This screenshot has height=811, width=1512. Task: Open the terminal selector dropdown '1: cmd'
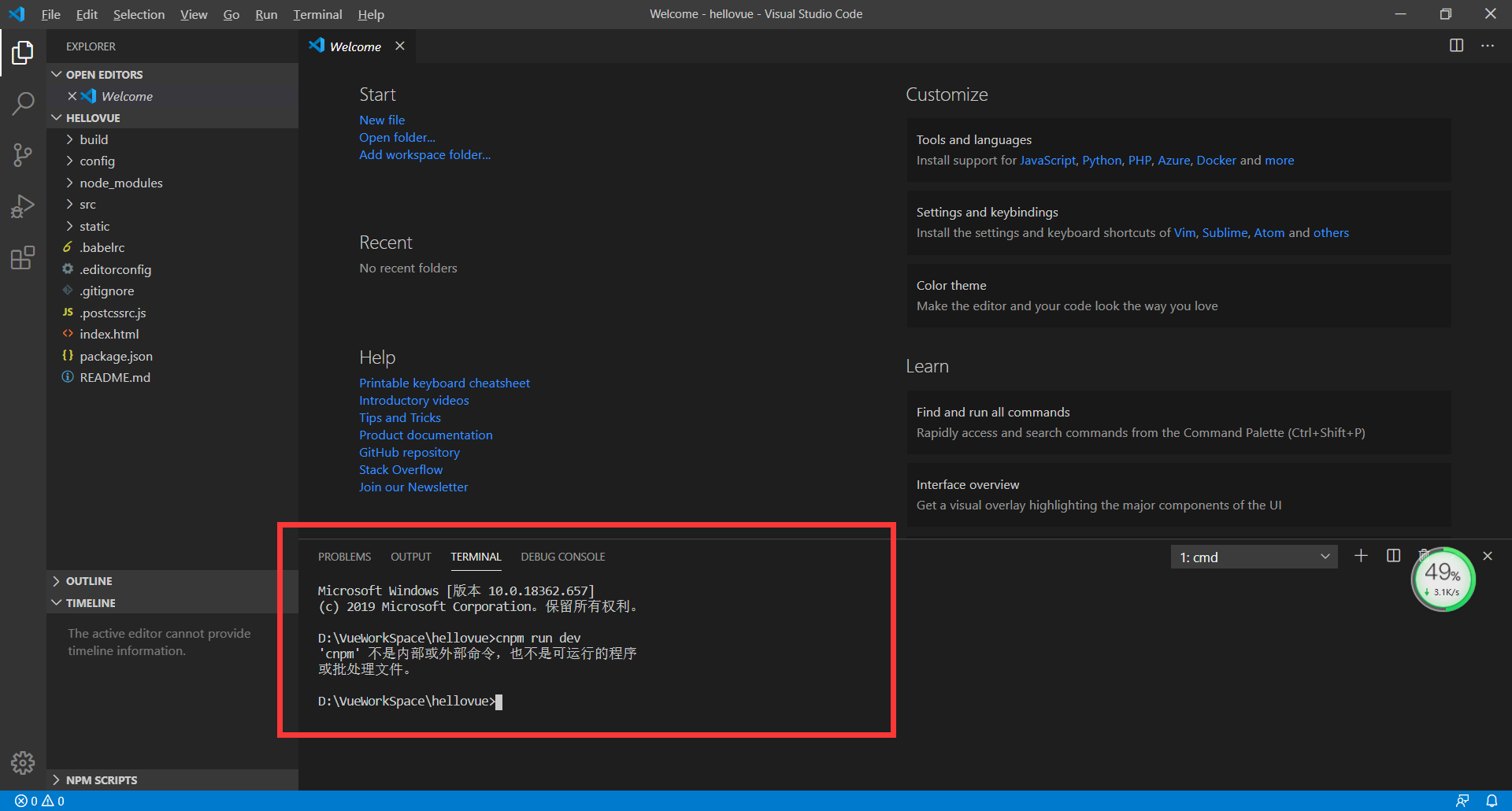pos(1254,557)
